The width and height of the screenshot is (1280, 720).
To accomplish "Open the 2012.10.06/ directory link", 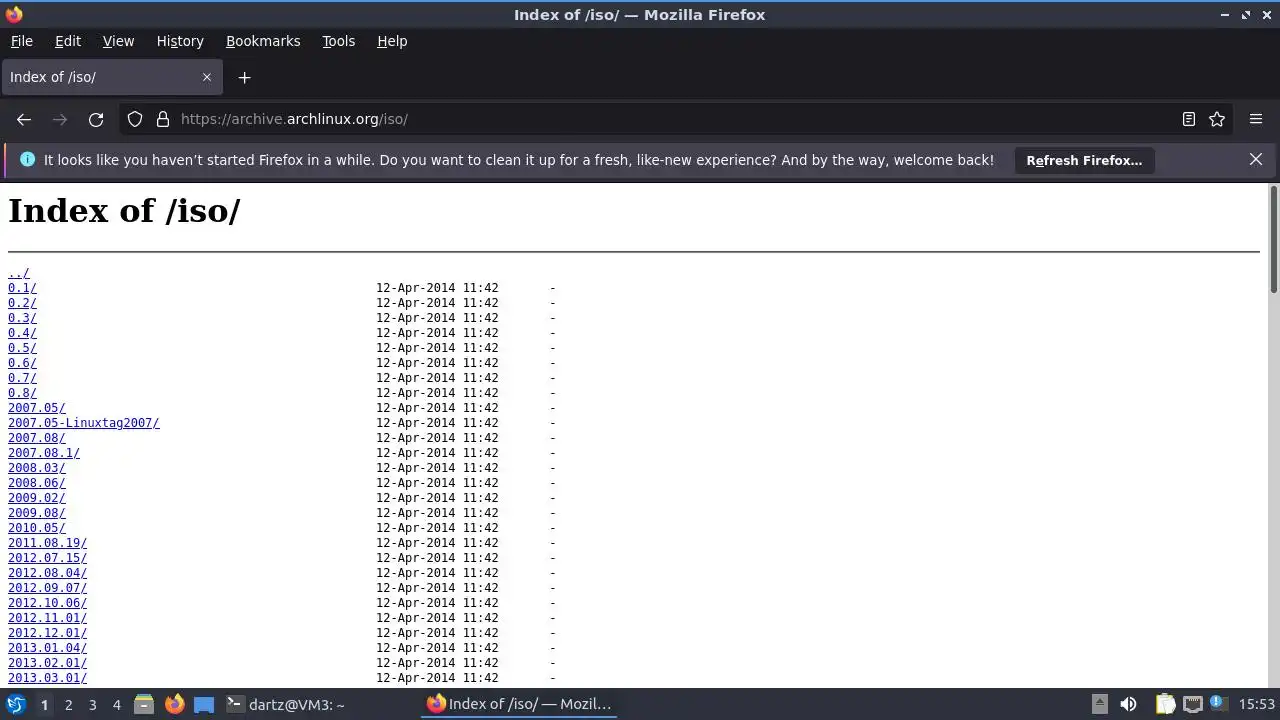I will [47, 603].
